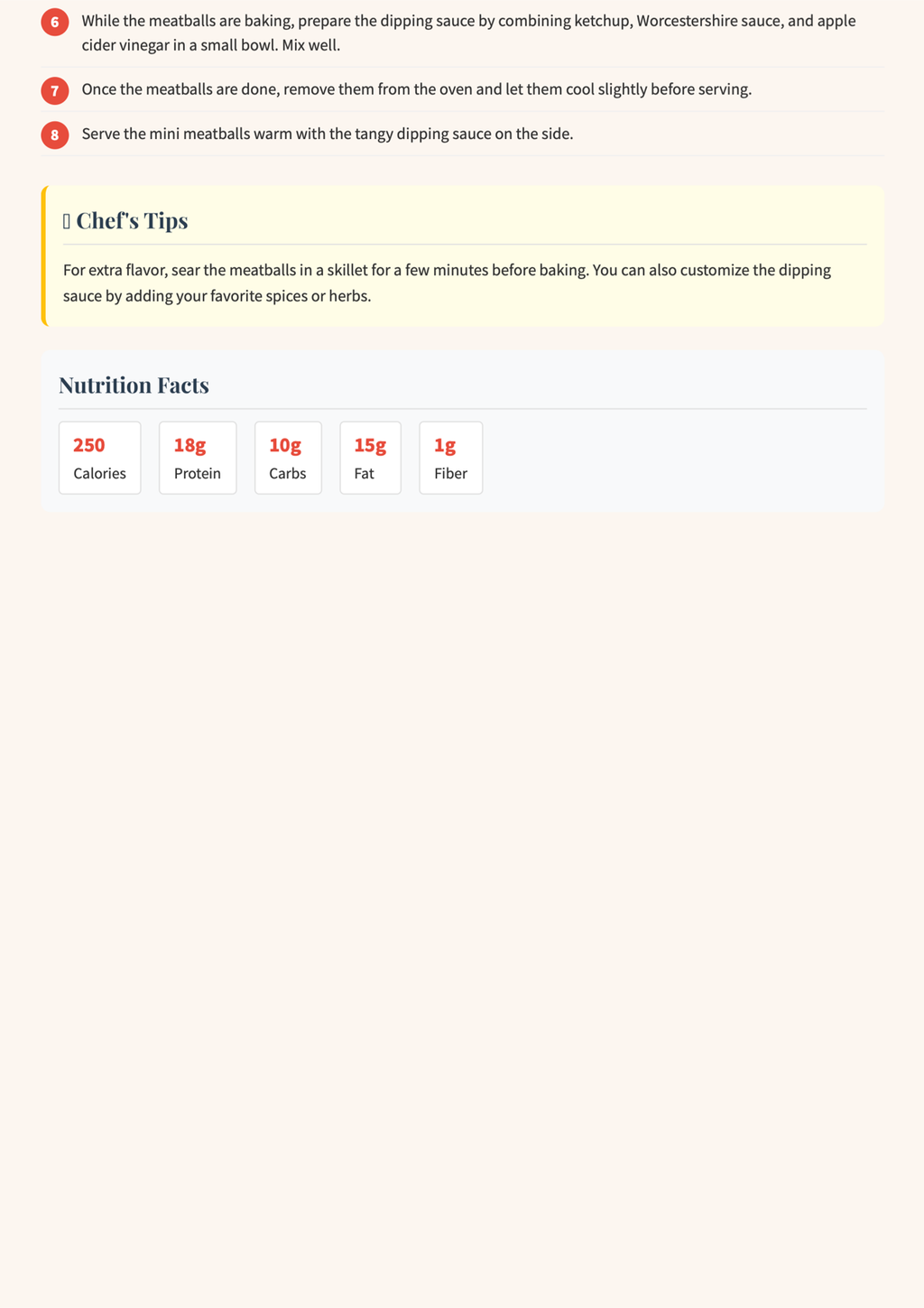The width and height of the screenshot is (924, 1308).
Task: Click the icon beside Chef's Tips heading
Action: click(67, 221)
